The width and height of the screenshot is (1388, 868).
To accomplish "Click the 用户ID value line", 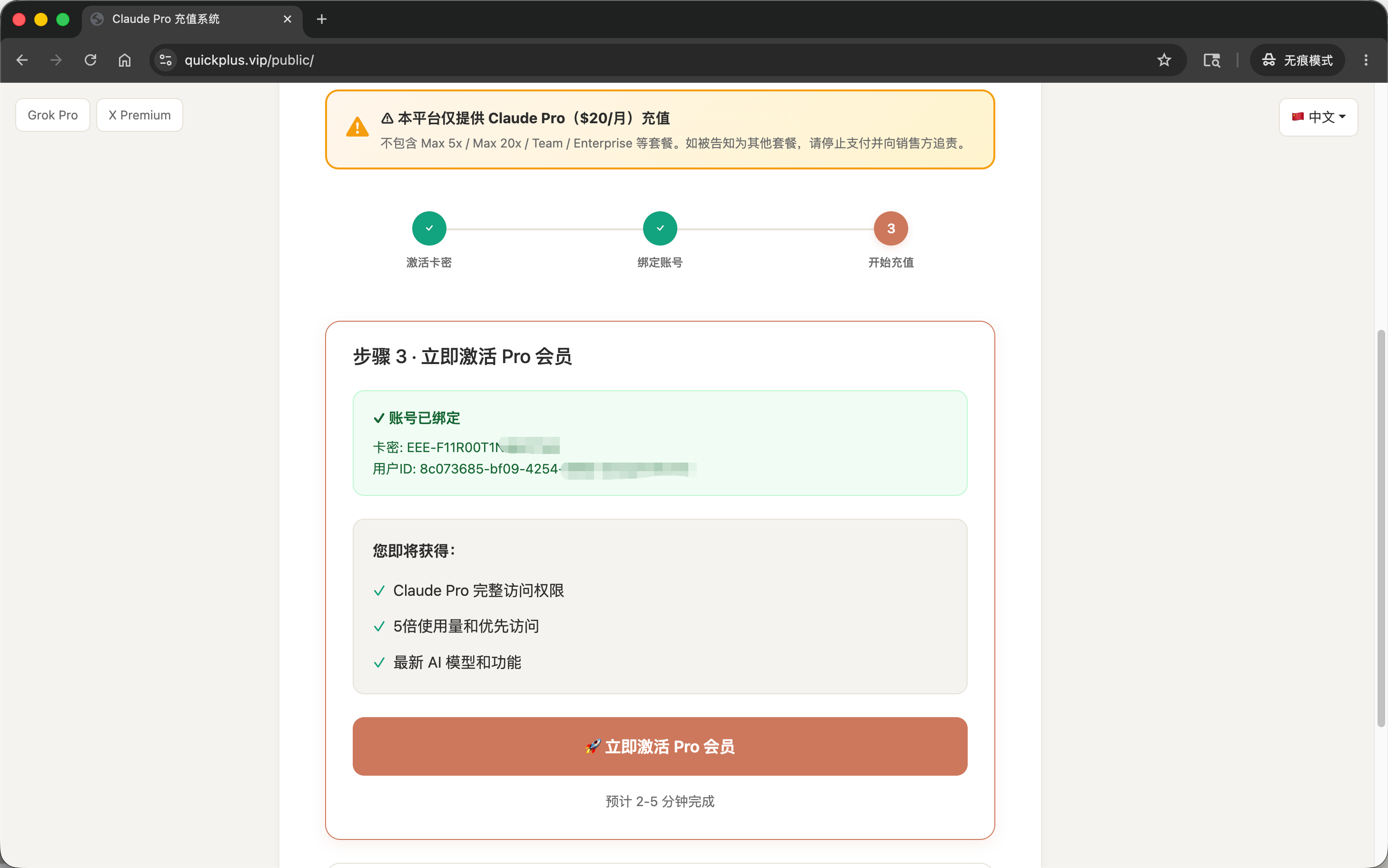I will pos(534,469).
